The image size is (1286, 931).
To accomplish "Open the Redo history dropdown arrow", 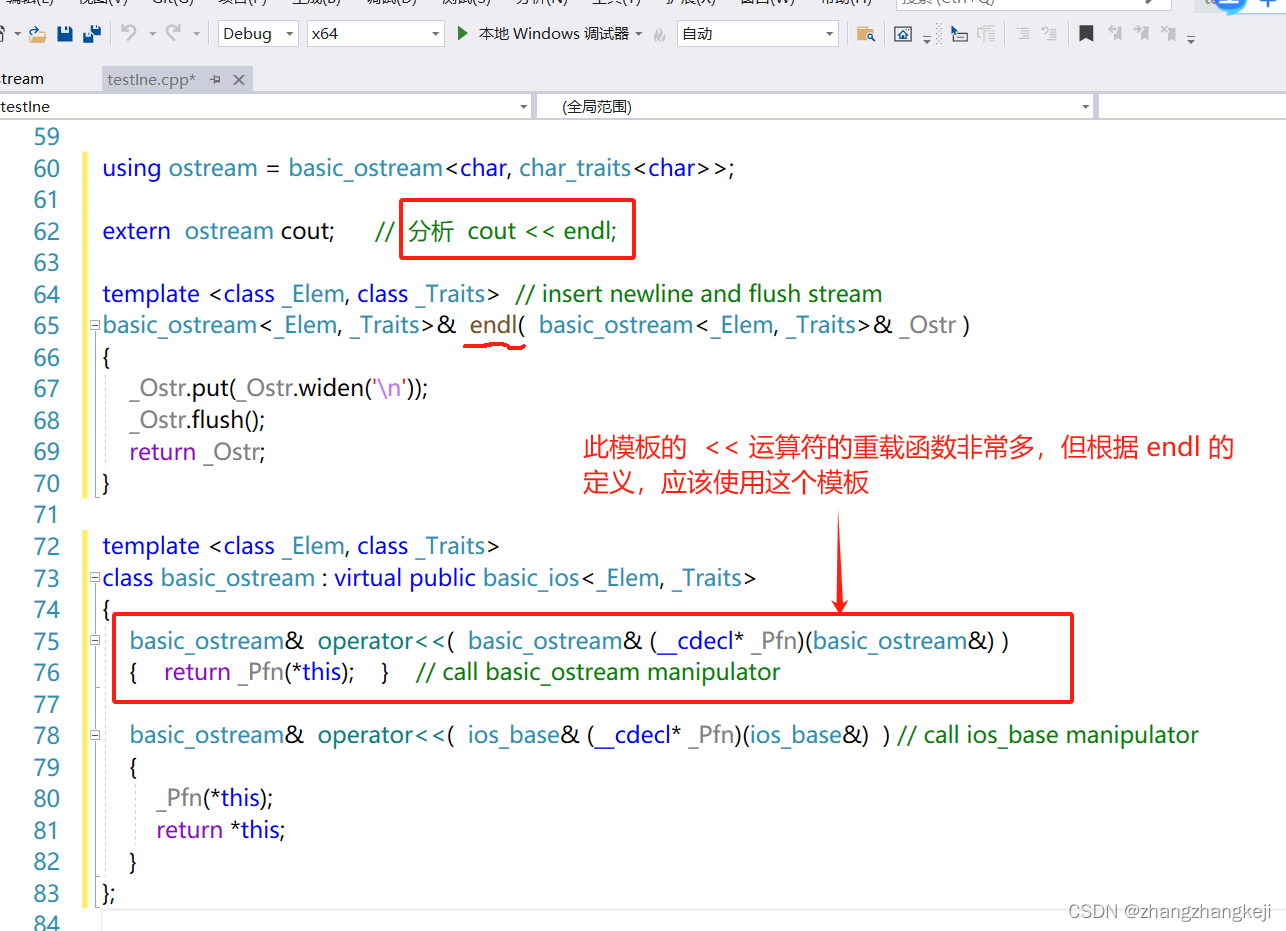I will 195,34.
